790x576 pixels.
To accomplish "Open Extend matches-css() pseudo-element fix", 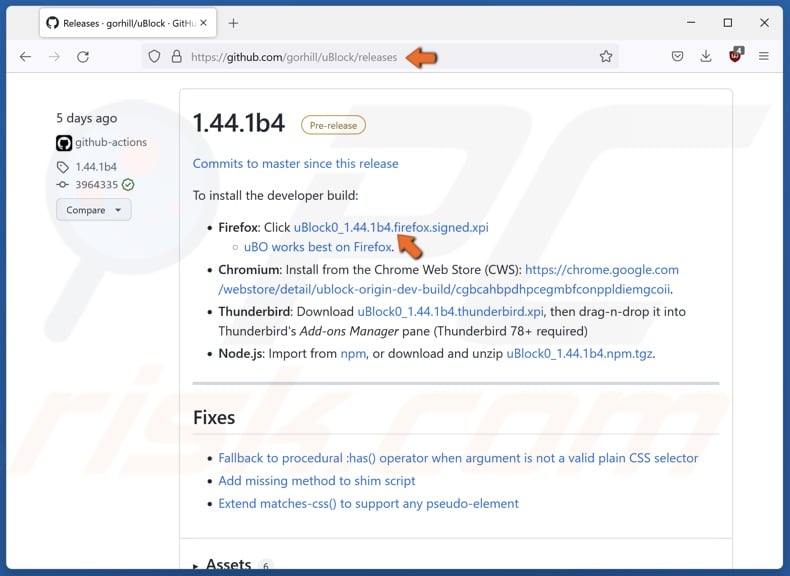I will coord(368,503).
